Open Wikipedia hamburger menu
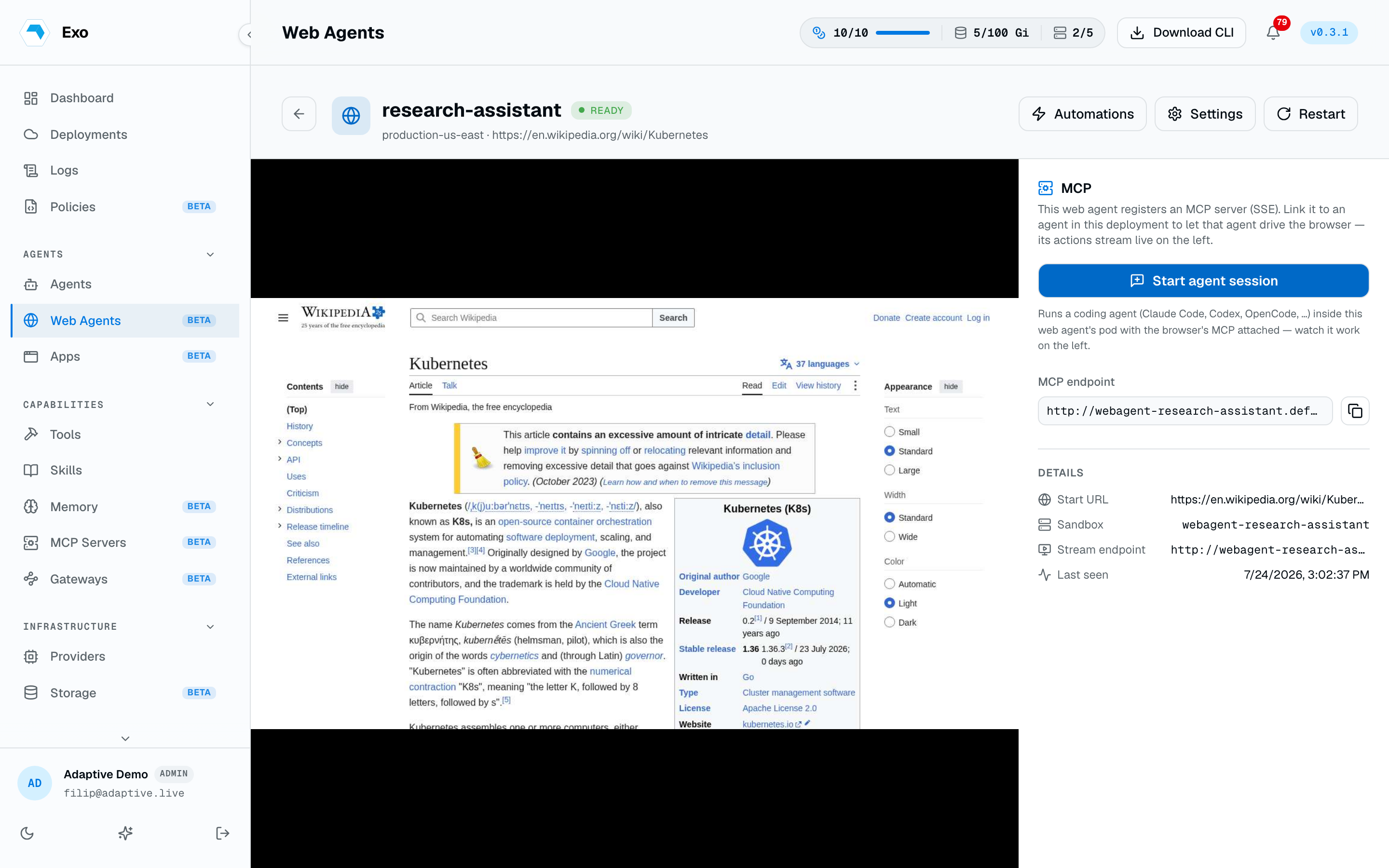 coord(283,318)
